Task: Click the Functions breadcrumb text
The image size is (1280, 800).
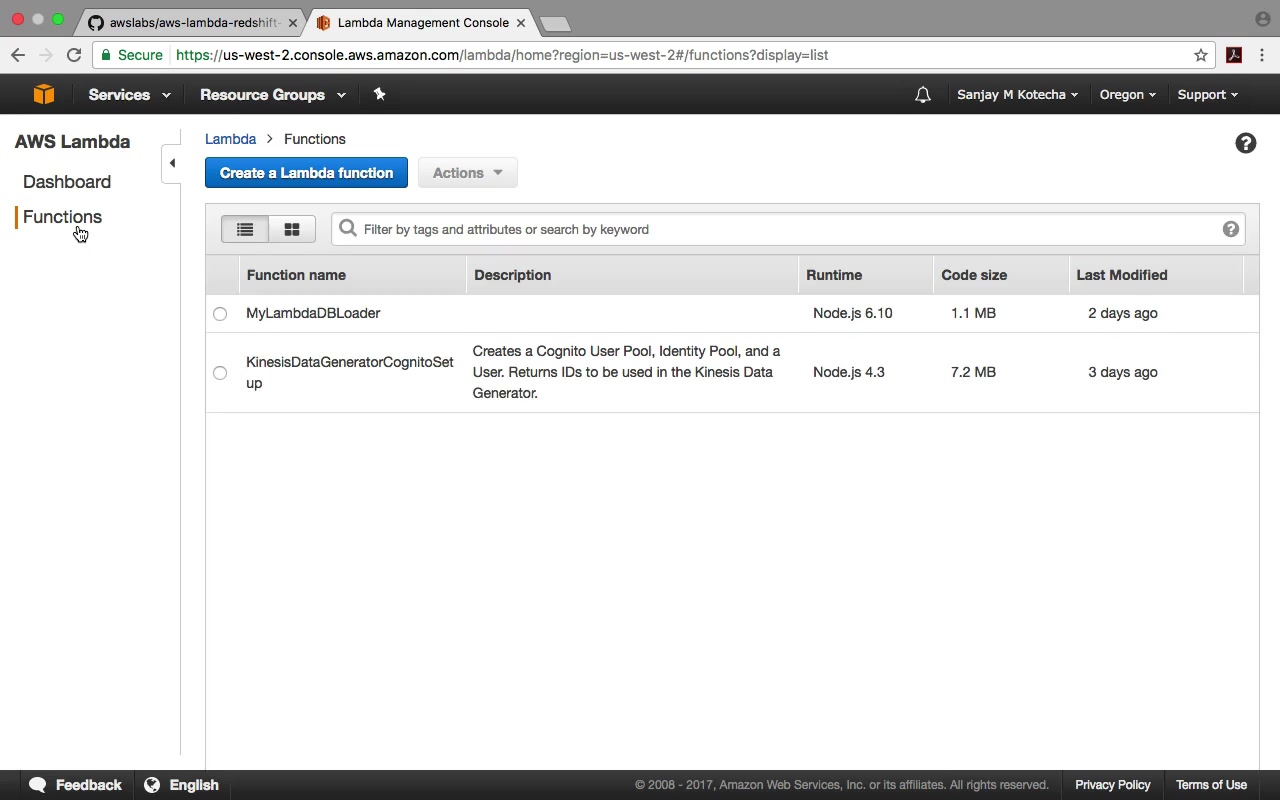Action: (315, 139)
